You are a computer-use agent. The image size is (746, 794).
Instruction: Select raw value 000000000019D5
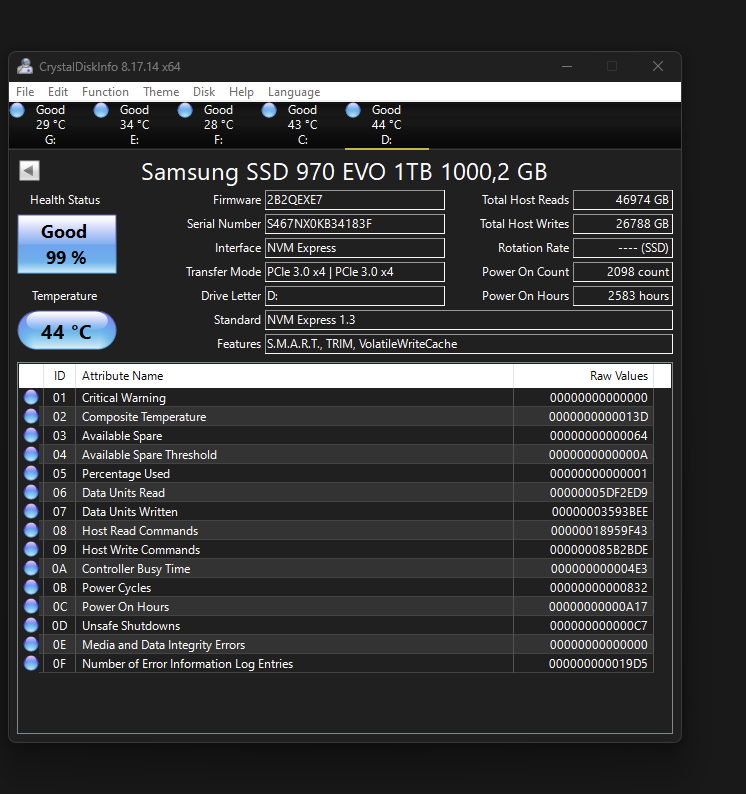click(x=598, y=664)
